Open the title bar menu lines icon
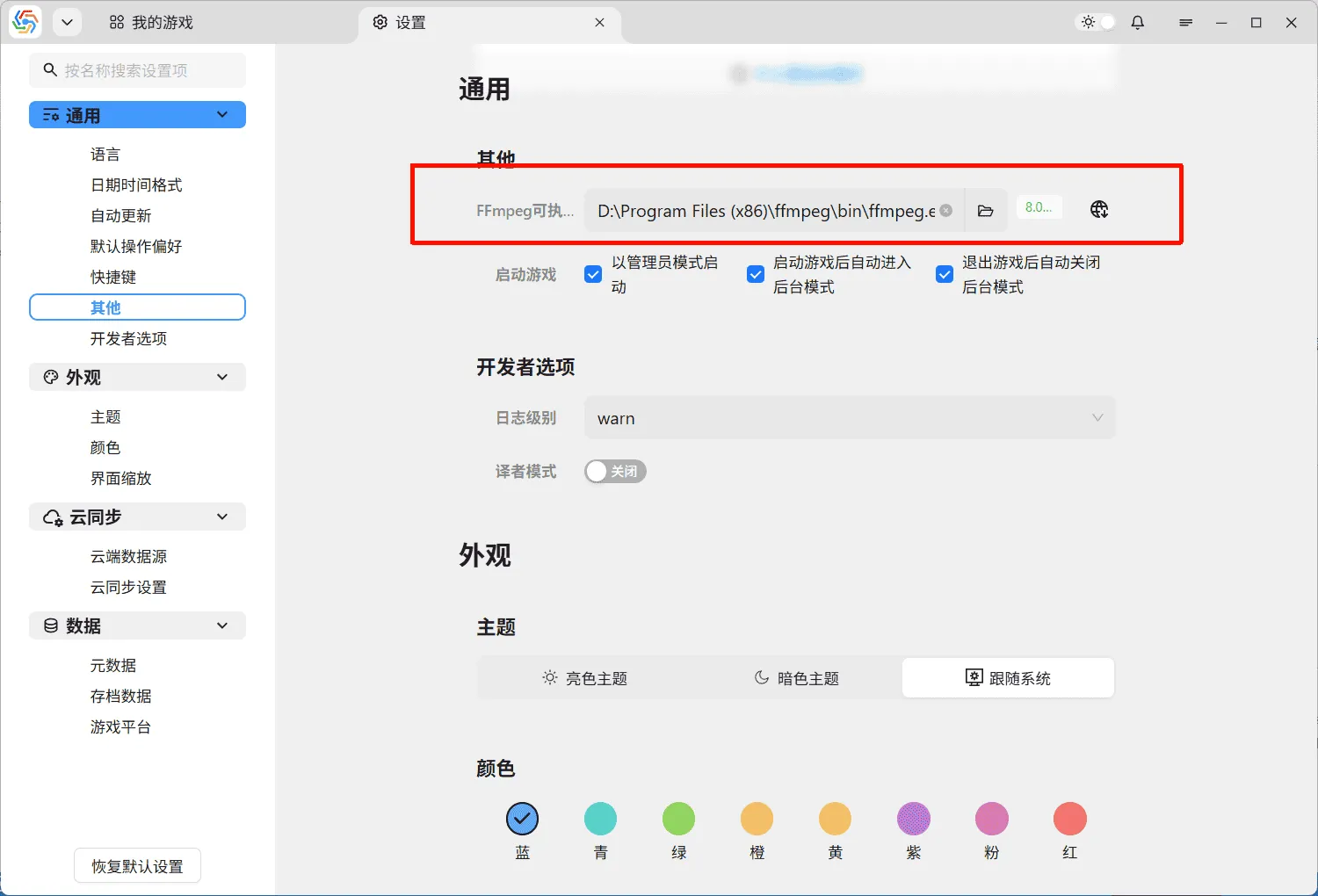 click(x=1185, y=23)
